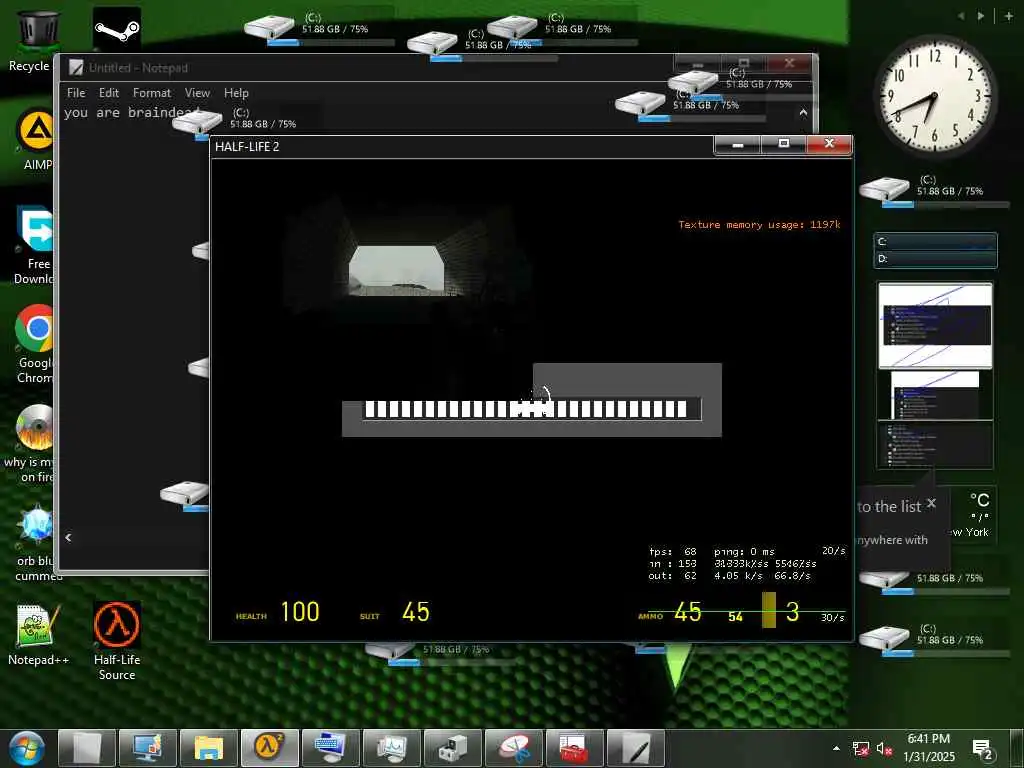Click the fps 68 net graph line
This screenshot has height=768, width=1024.
[x=673, y=551]
